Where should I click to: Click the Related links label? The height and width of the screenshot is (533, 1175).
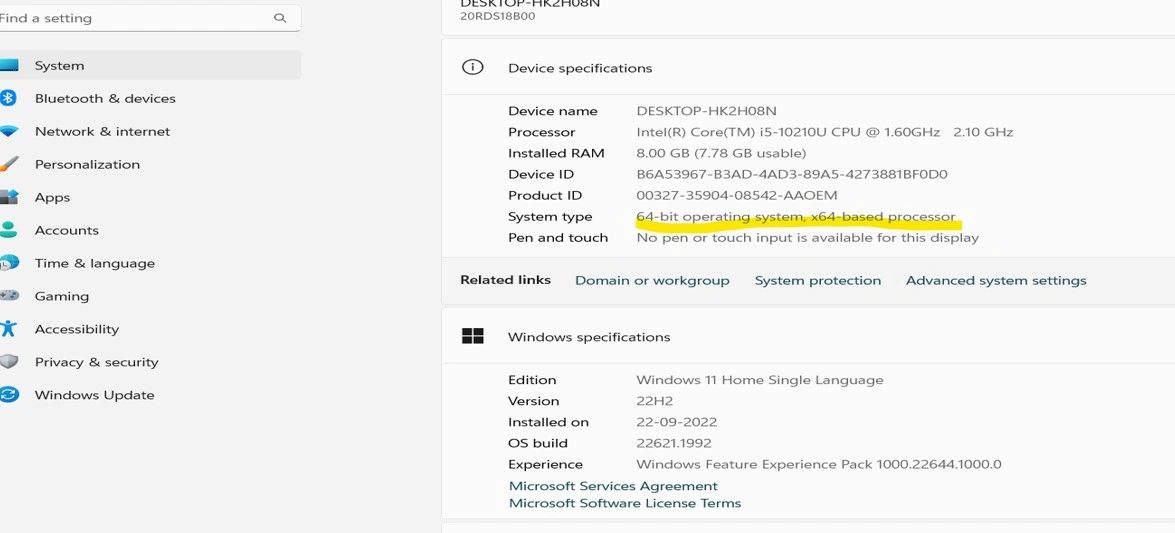click(x=505, y=280)
